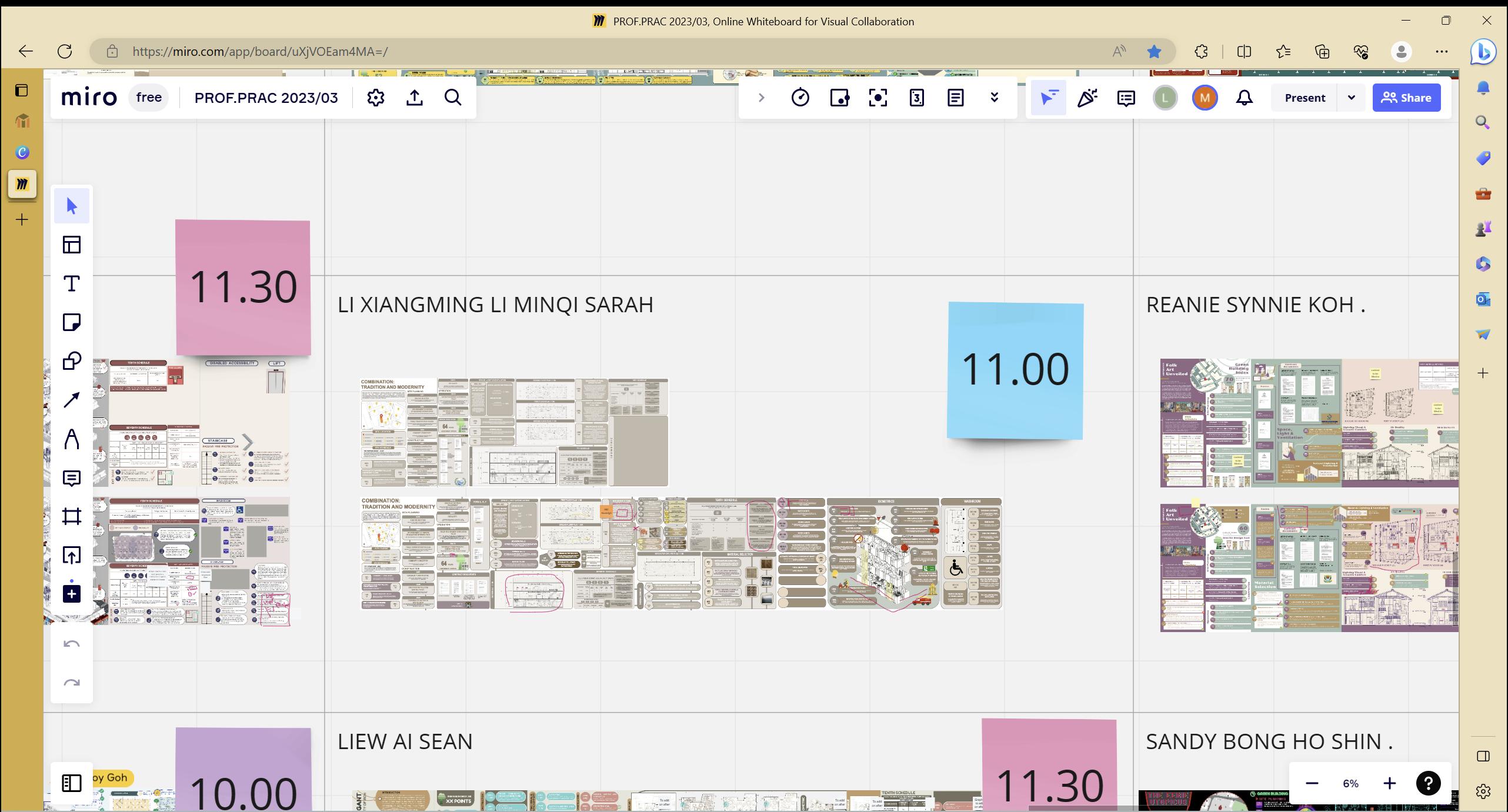Select the Shapes tool
This screenshot has height=812, width=1508.
click(x=71, y=361)
